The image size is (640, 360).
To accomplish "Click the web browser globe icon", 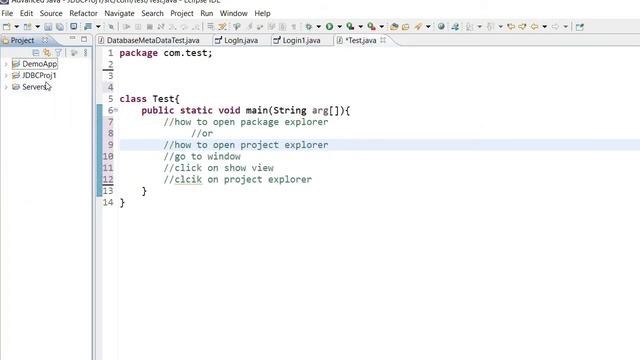I will coord(441,27).
